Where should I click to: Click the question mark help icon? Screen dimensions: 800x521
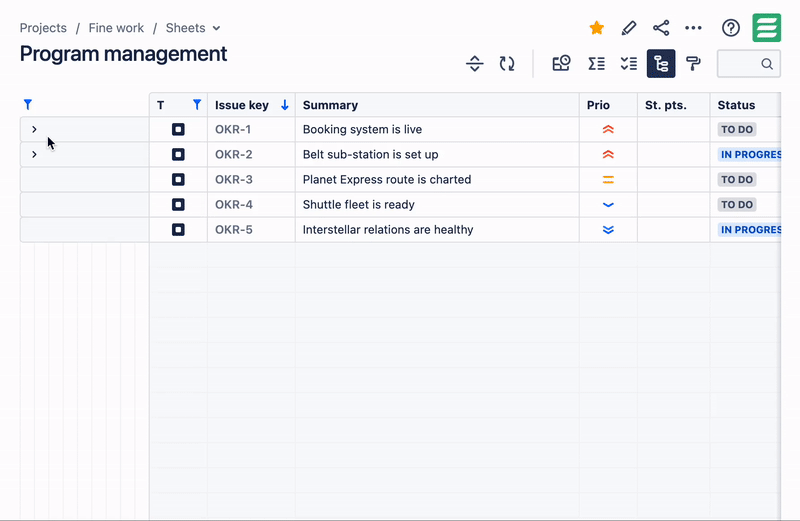coord(731,28)
